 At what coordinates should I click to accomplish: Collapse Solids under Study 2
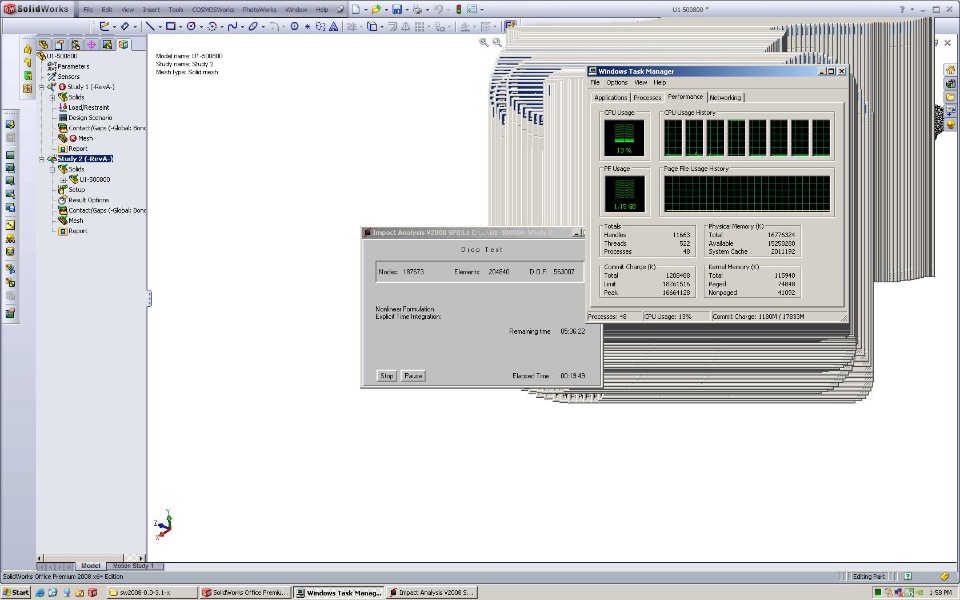(52, 170)
